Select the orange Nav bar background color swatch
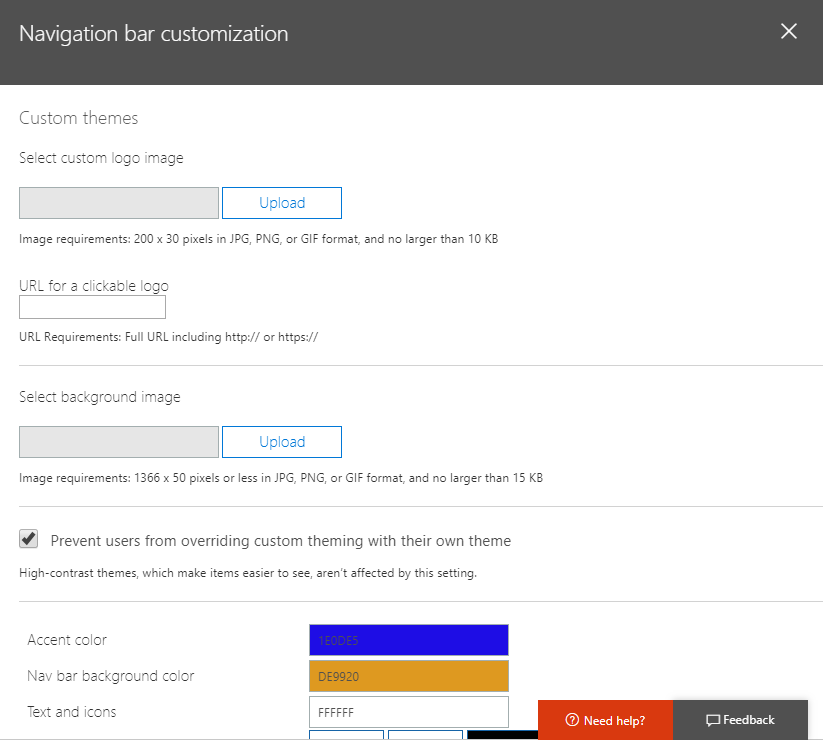823x740 pixels. click(408, 676)
